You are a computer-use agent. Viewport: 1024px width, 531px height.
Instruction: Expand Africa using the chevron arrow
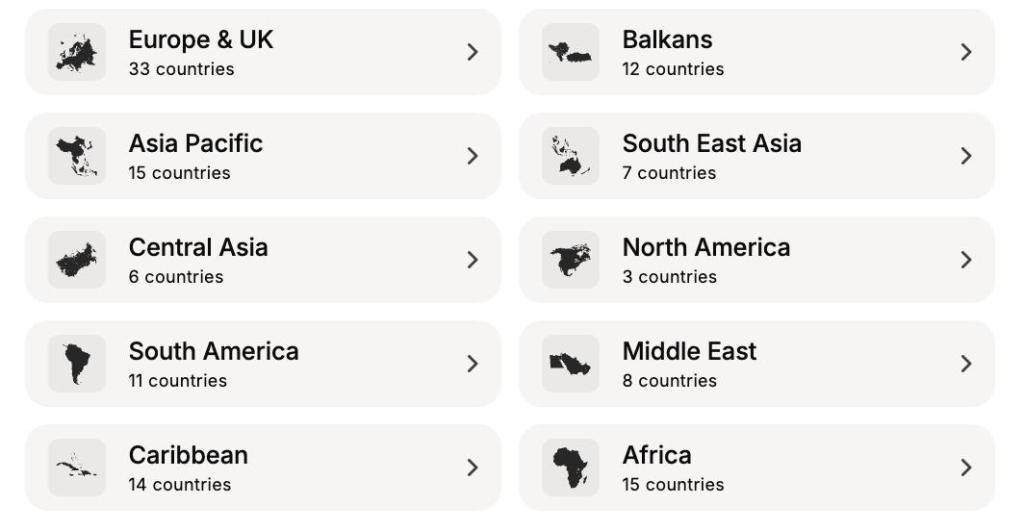pos(966,467)
